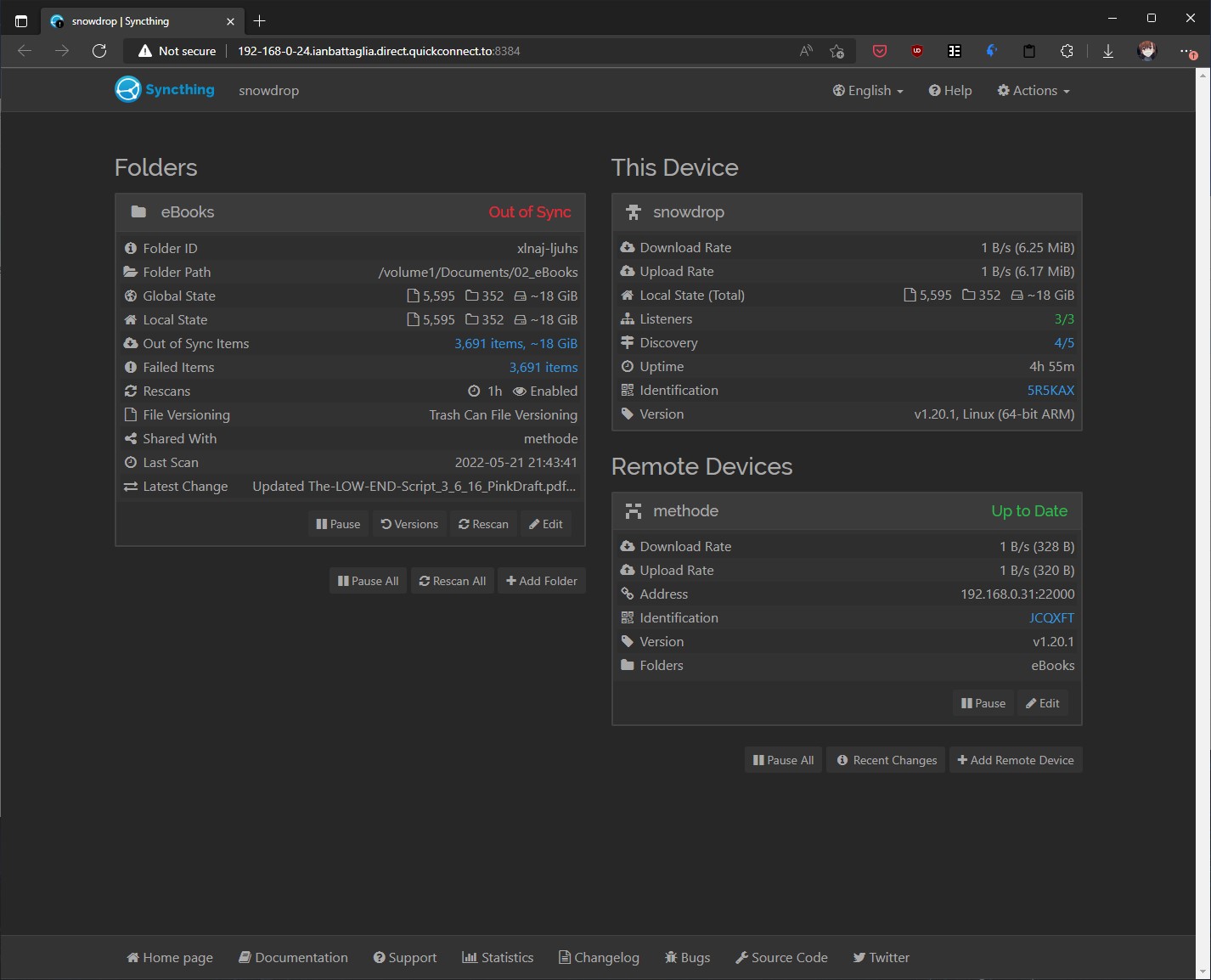Click Add Remote Device button
The height and width of the screenshot is (980, 1211).
coord(1016,760)
